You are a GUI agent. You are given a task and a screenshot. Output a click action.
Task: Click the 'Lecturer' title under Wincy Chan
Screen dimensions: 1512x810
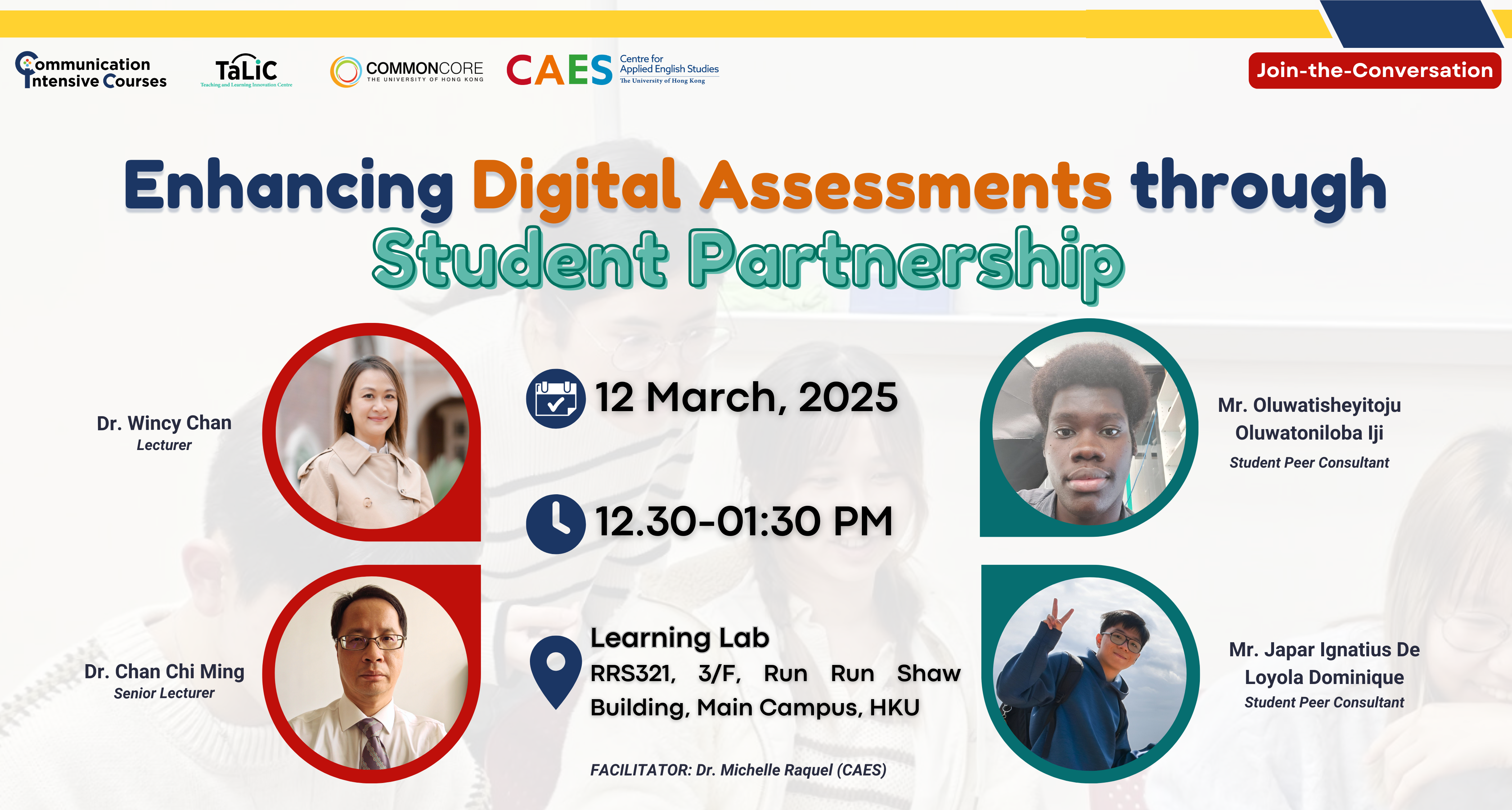pyautogui.click(x=165, y=446)
